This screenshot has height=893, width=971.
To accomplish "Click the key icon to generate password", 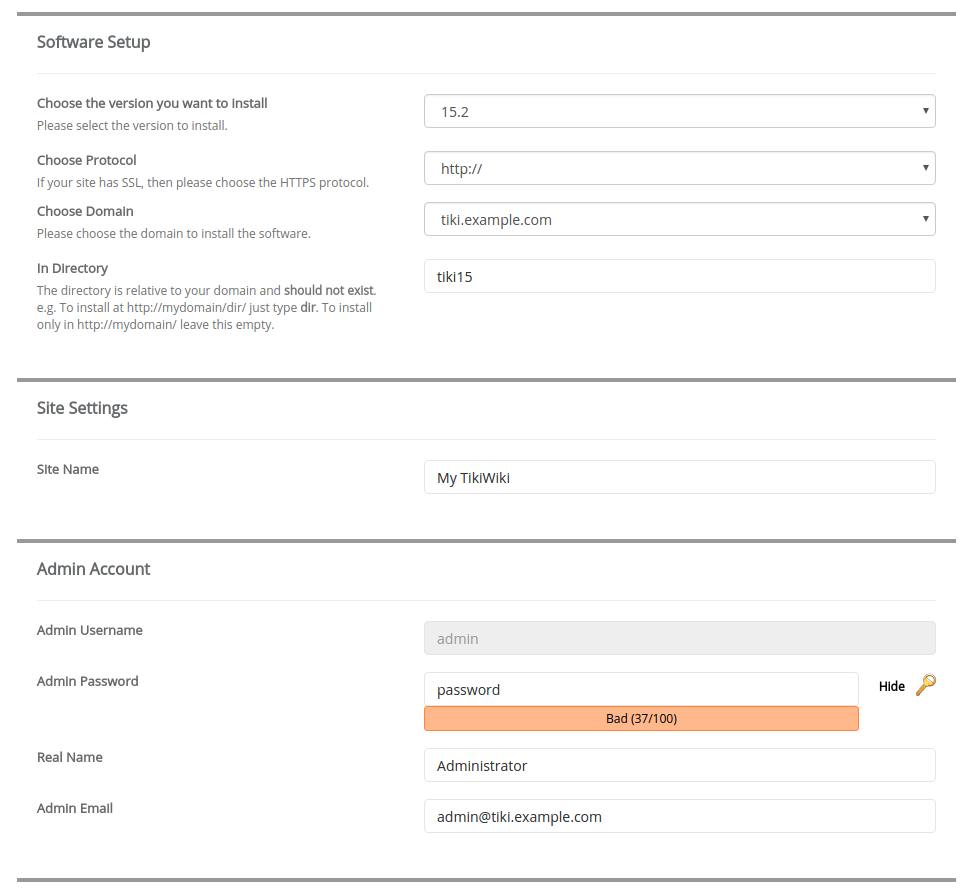I will coord(926,685).
